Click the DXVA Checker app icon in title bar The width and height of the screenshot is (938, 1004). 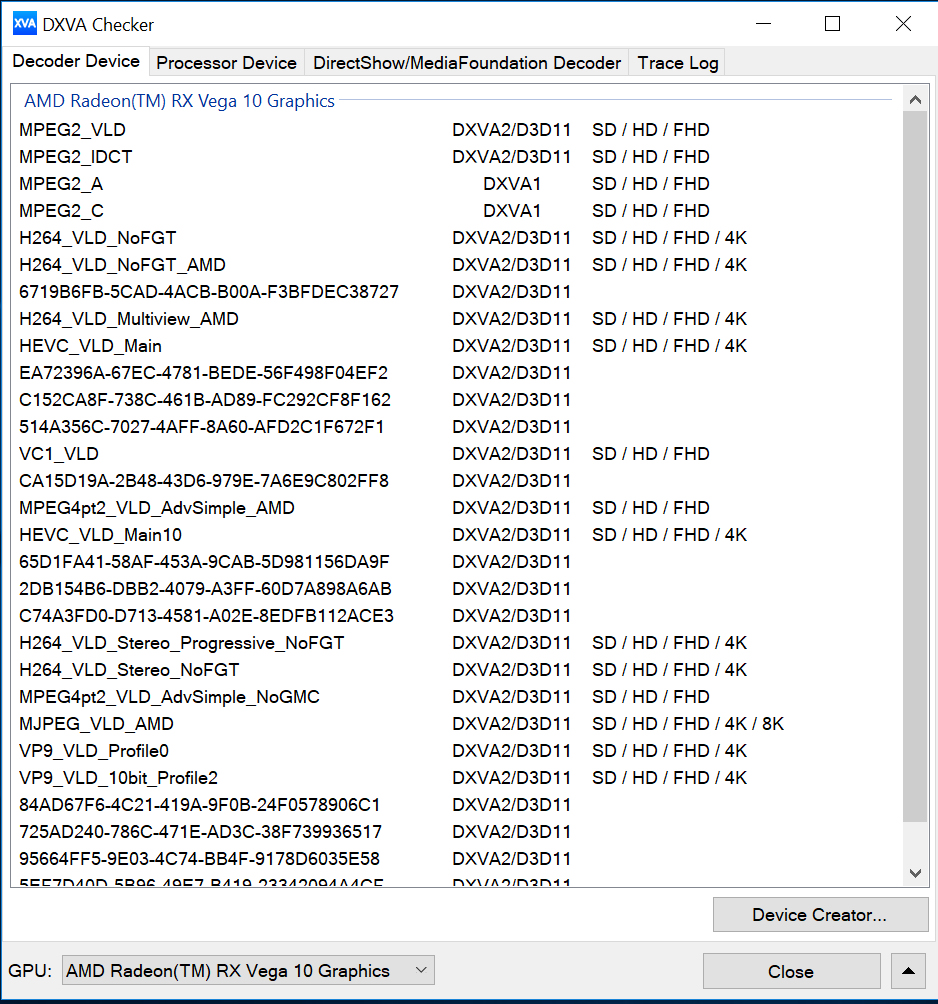[x=25, y=24]
